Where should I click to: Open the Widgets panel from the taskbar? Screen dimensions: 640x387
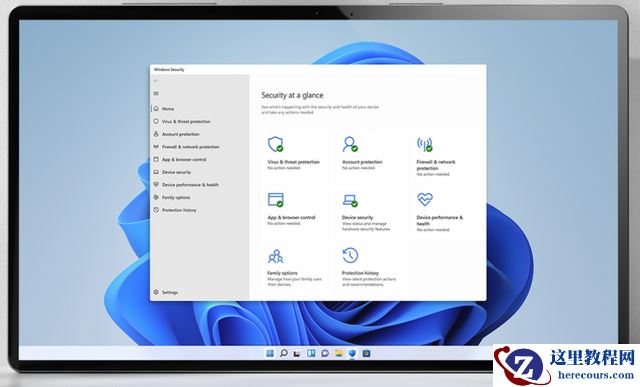[311, 353]
